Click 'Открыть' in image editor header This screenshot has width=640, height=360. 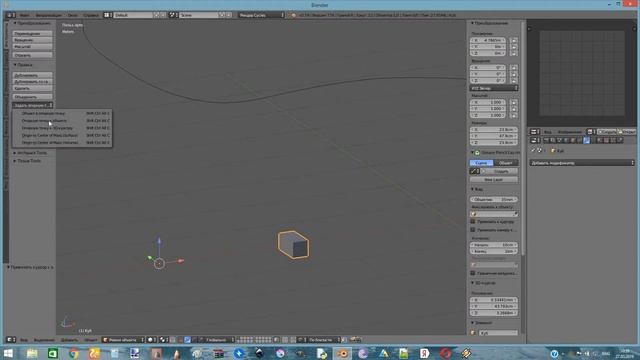pos(628,132)
